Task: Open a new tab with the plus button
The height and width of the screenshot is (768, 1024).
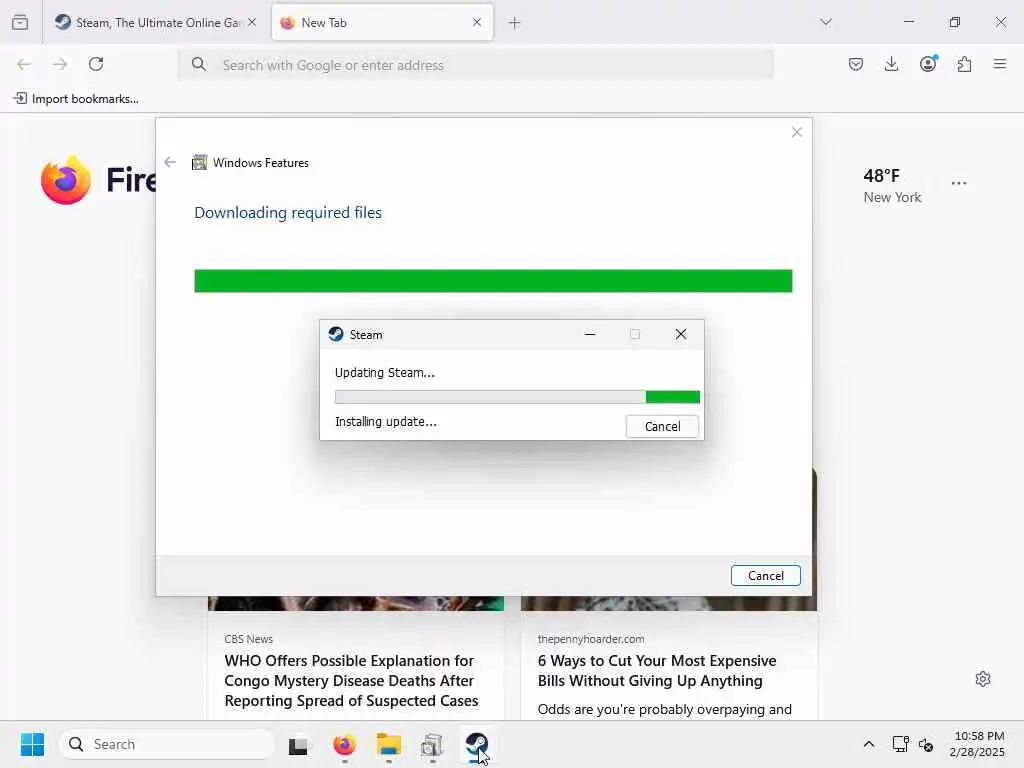Action: pyautogui.click(x=515, y=23)
